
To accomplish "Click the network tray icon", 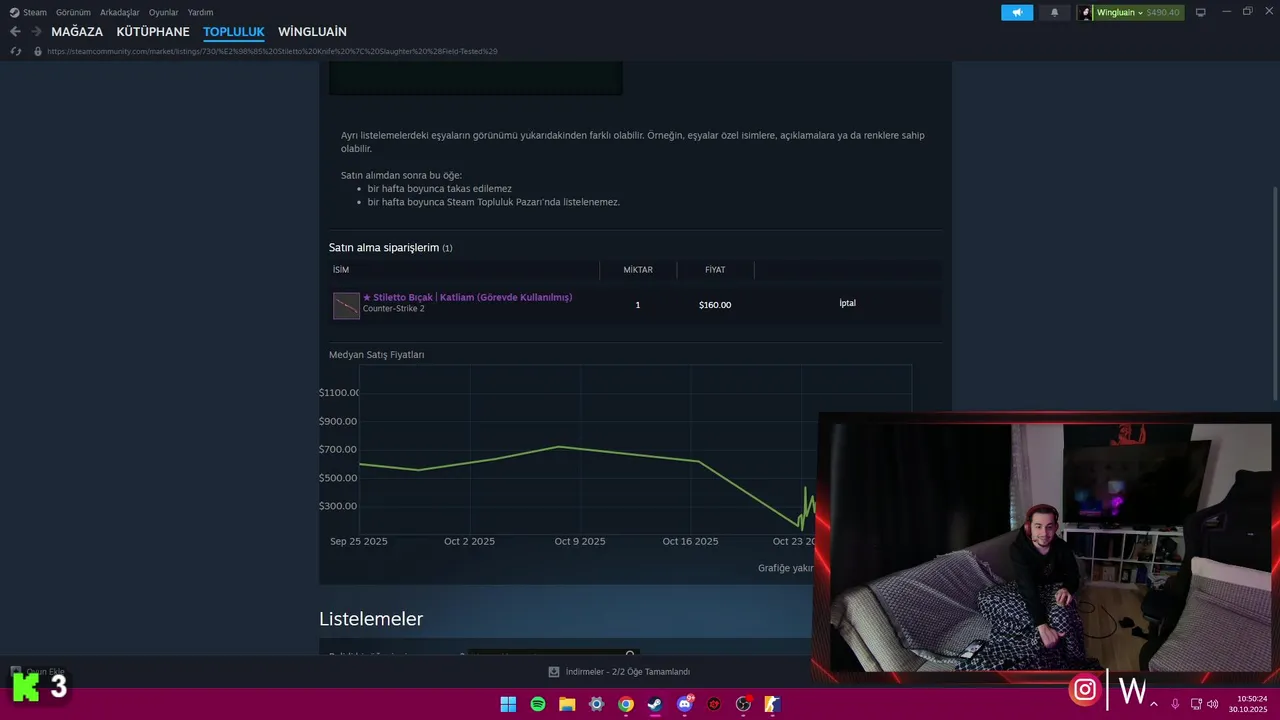I will (1196, 704).
